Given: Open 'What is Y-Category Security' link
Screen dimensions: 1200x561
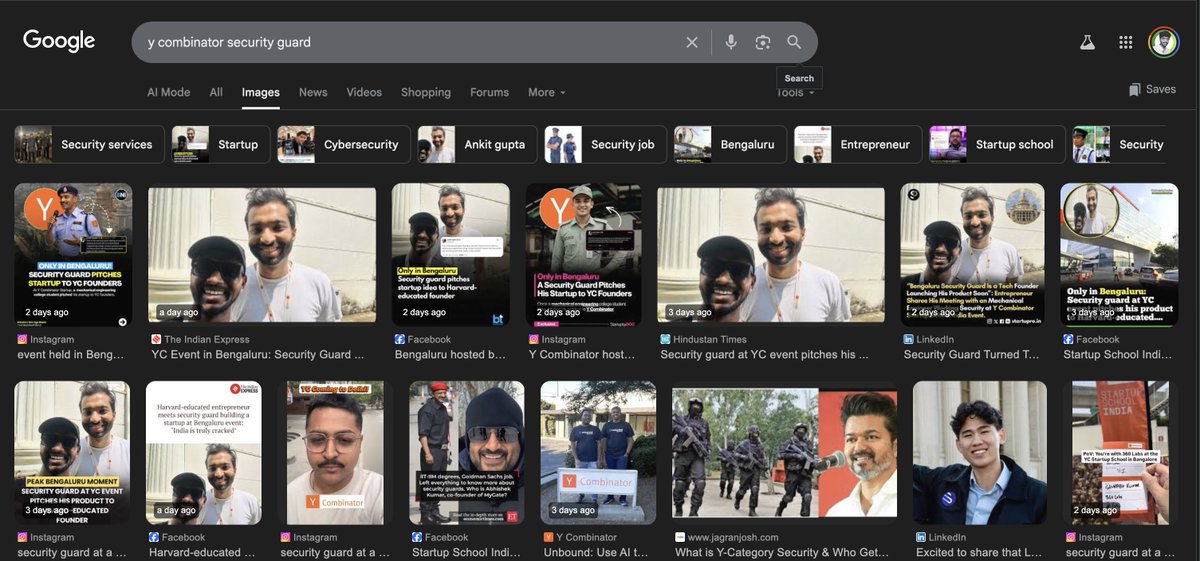Looking at the screenshot, I should [781, 552].
